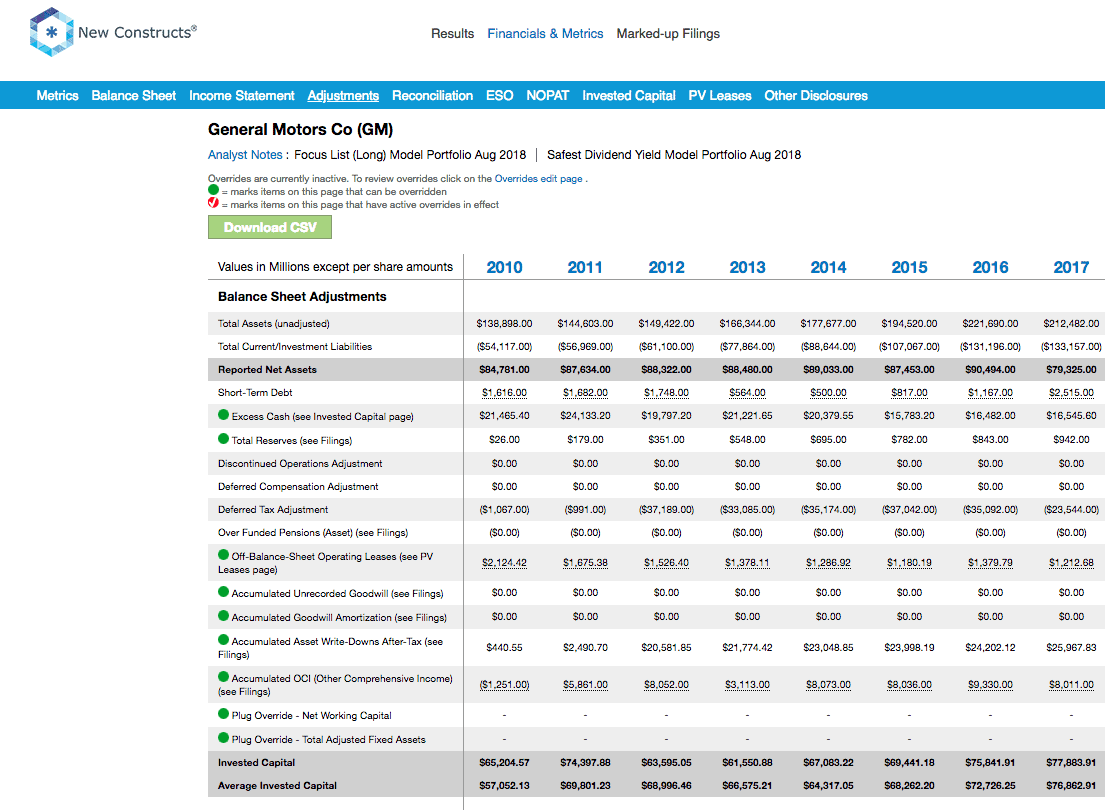The image size is (1105, 810).
Task: Click 2017 Invested Capital value $77,883.91
Action: pyautogui.click(x=1071, y=763)
